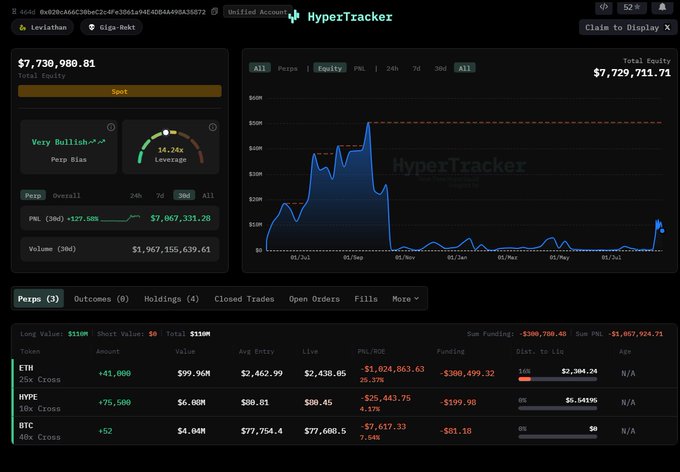
Task: Copy the wallet address with copy icon
Action: [214, 12]
